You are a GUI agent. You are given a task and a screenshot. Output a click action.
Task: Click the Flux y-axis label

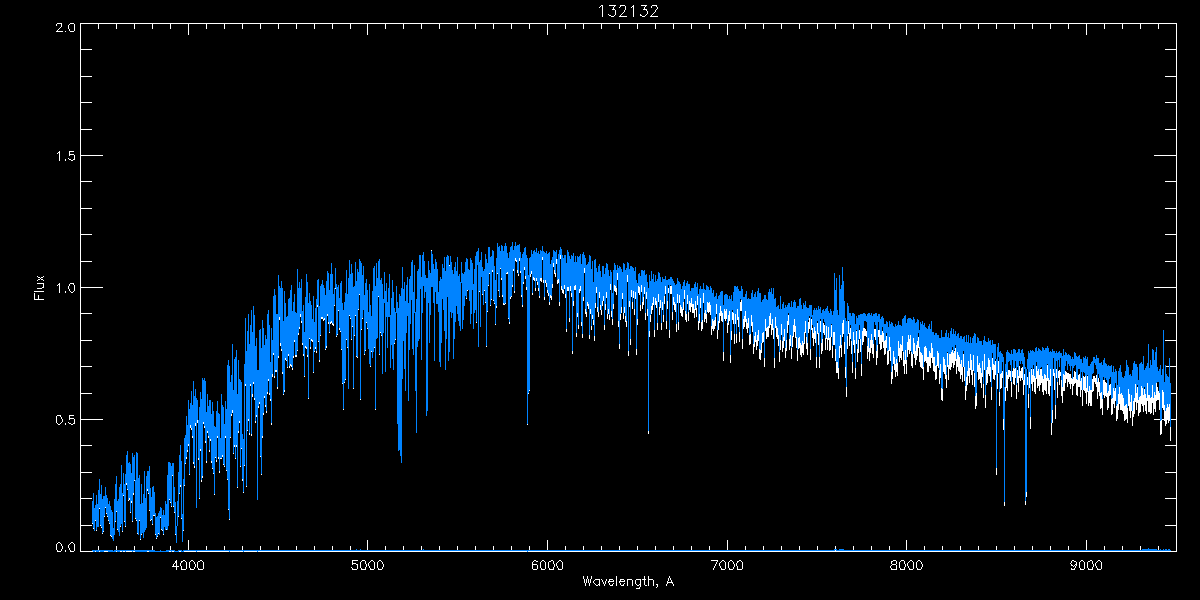pos(40,288)
